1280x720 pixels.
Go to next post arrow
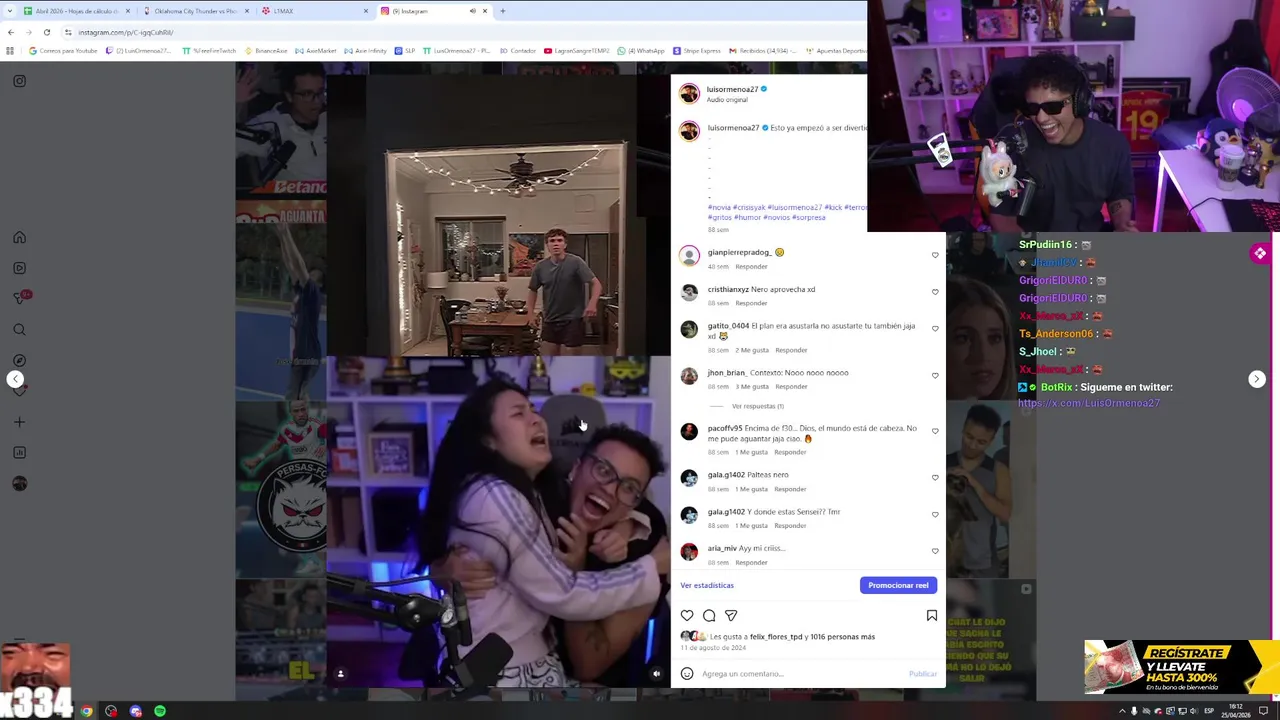1257,379
